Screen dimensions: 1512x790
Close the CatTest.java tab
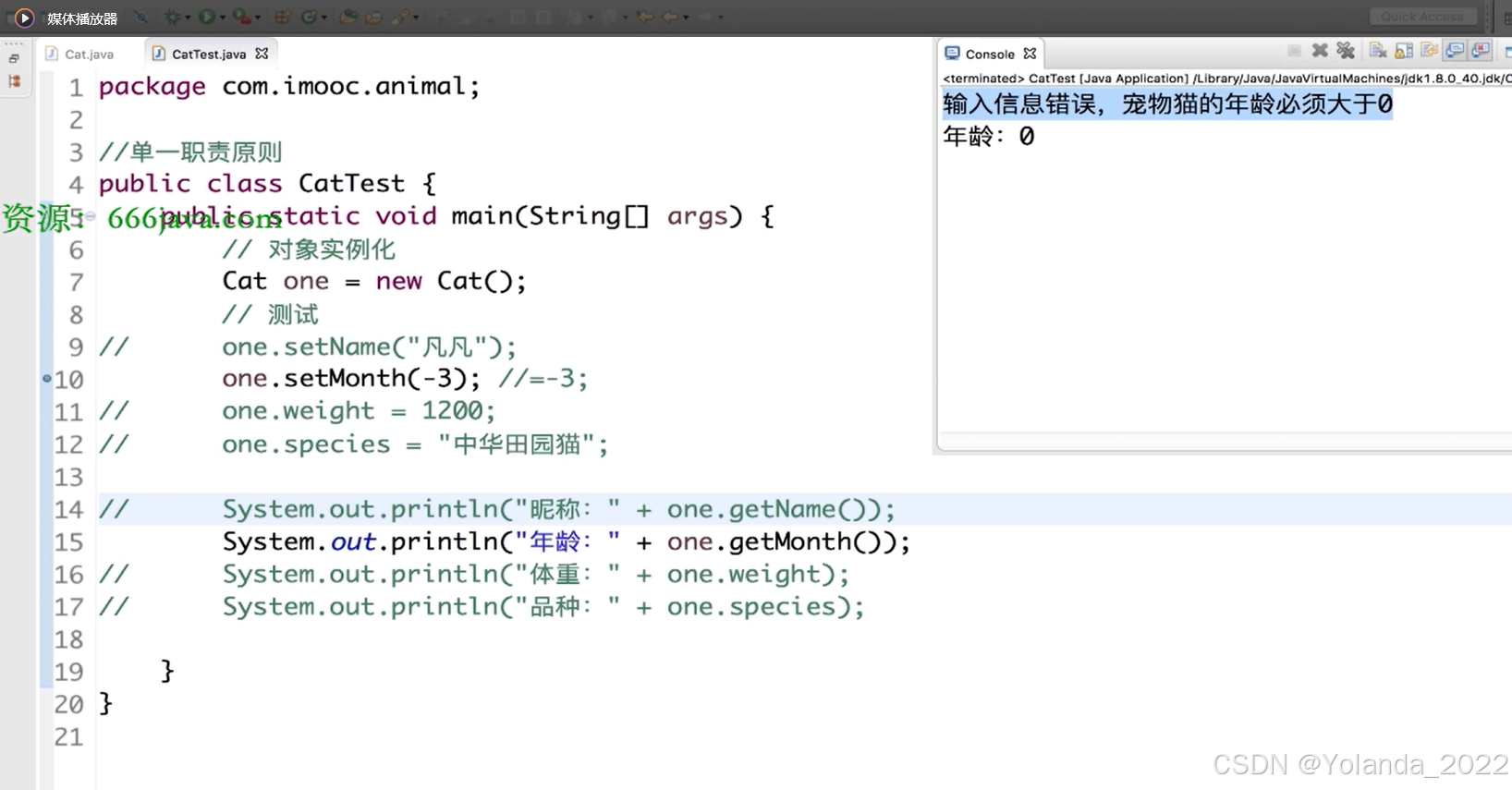coord(262,54)
